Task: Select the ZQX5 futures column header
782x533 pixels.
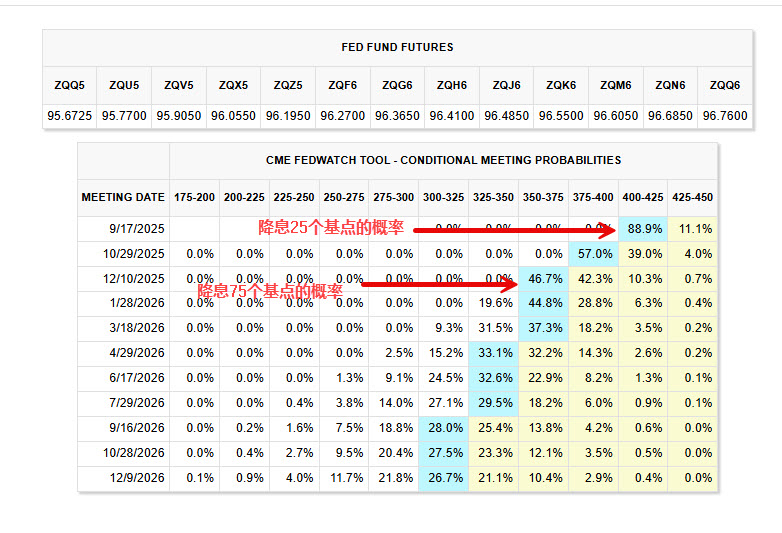Action: [233, 85]
